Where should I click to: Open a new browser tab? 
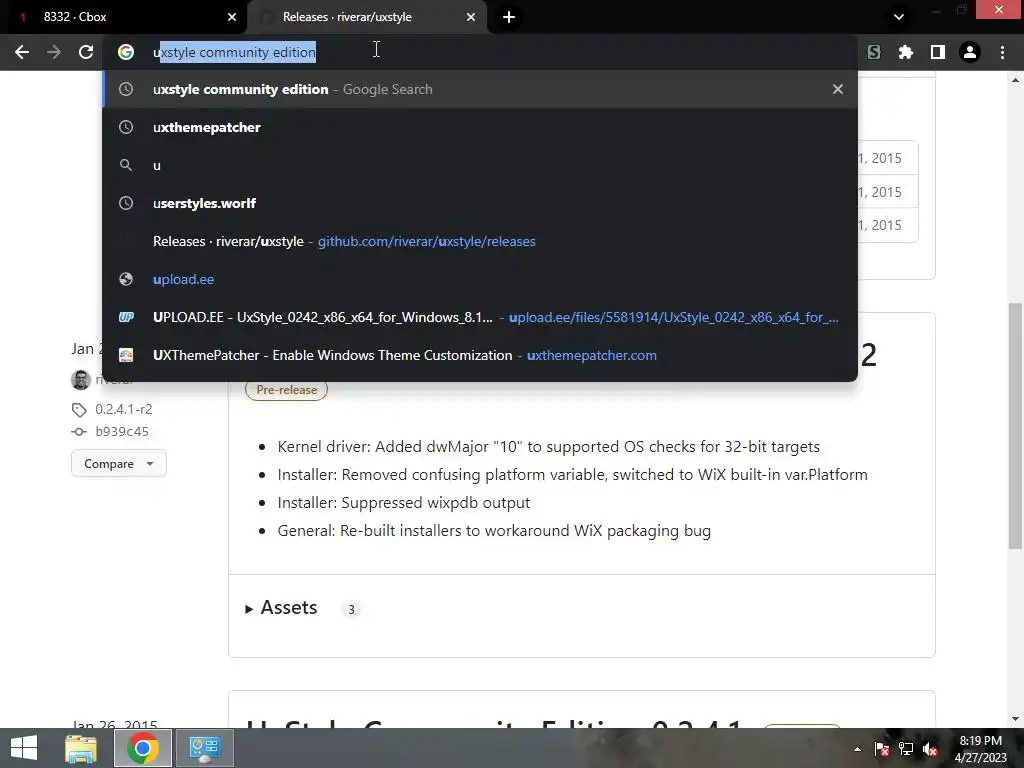click(x=509, y=17)
